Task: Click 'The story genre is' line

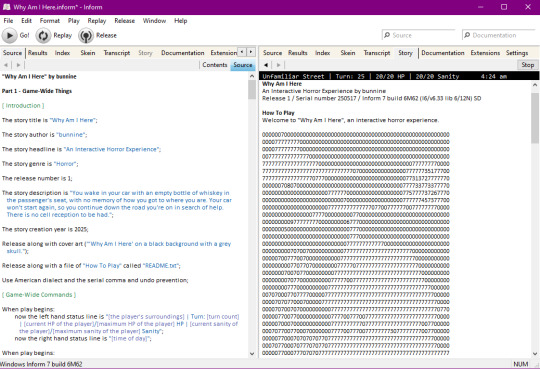Action: [40, 164]
